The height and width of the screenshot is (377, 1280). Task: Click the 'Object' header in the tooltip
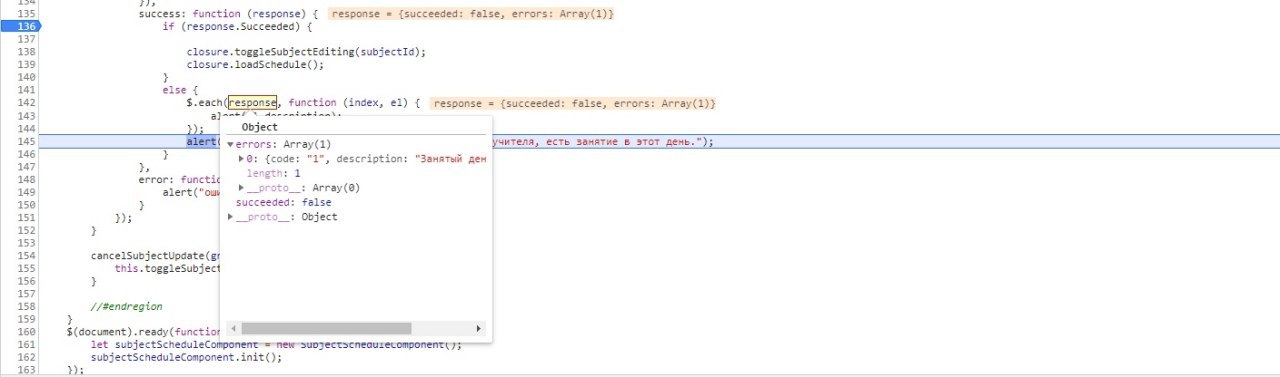260,127
